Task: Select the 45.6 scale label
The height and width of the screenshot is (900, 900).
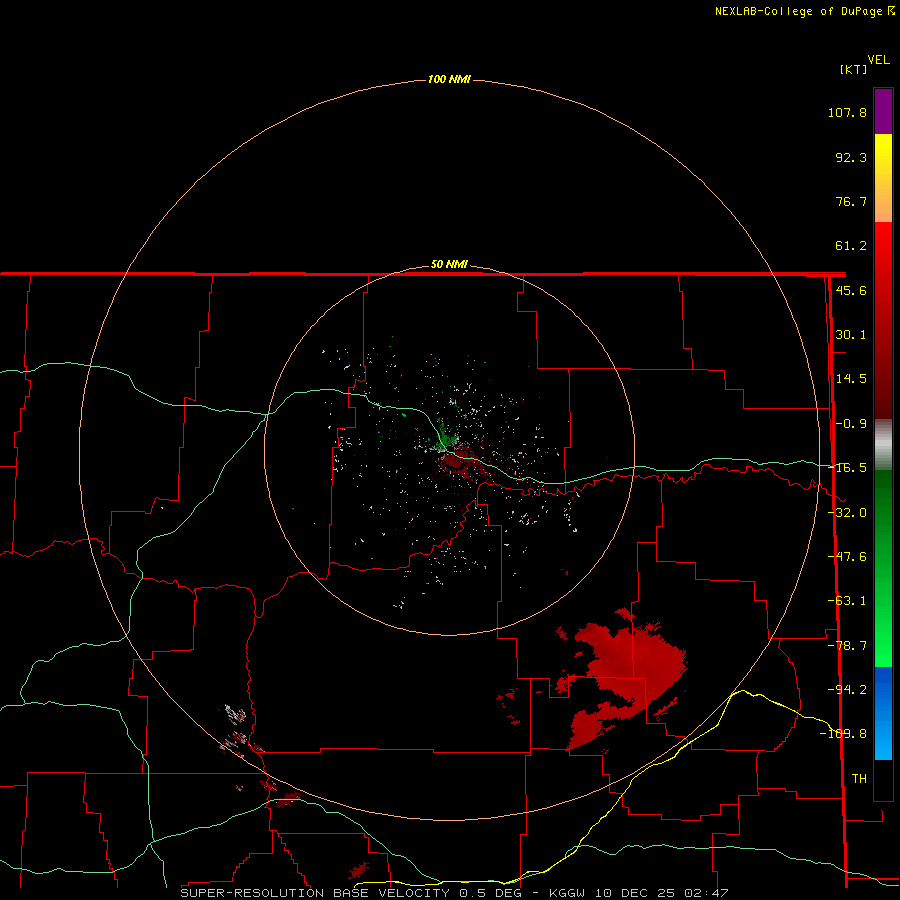Action: (851, 290)
